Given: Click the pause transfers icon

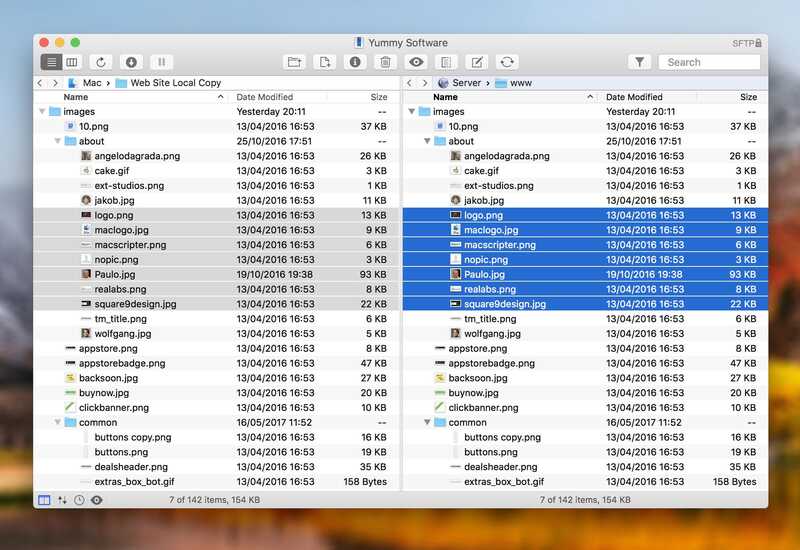Looking at the screenshot, I should point(161,62).
